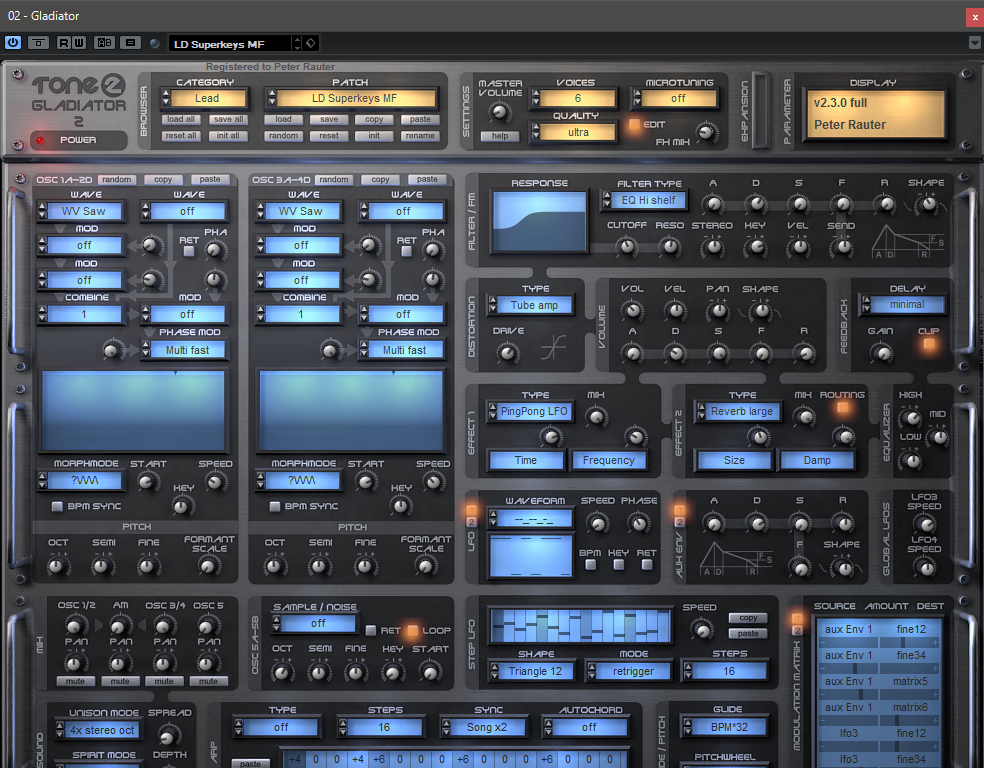Click the patch rename button
Viewport: 984px width, 768px height.
pos(420,136)
